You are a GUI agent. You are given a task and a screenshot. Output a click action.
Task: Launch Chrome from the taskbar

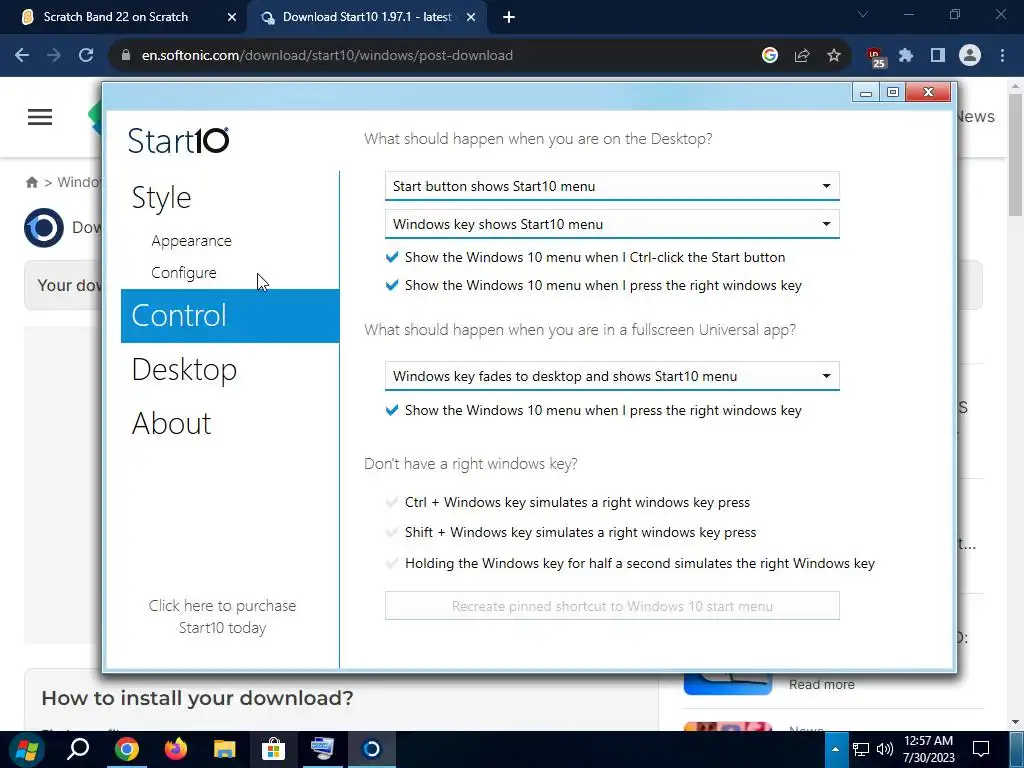coord(127,749)
